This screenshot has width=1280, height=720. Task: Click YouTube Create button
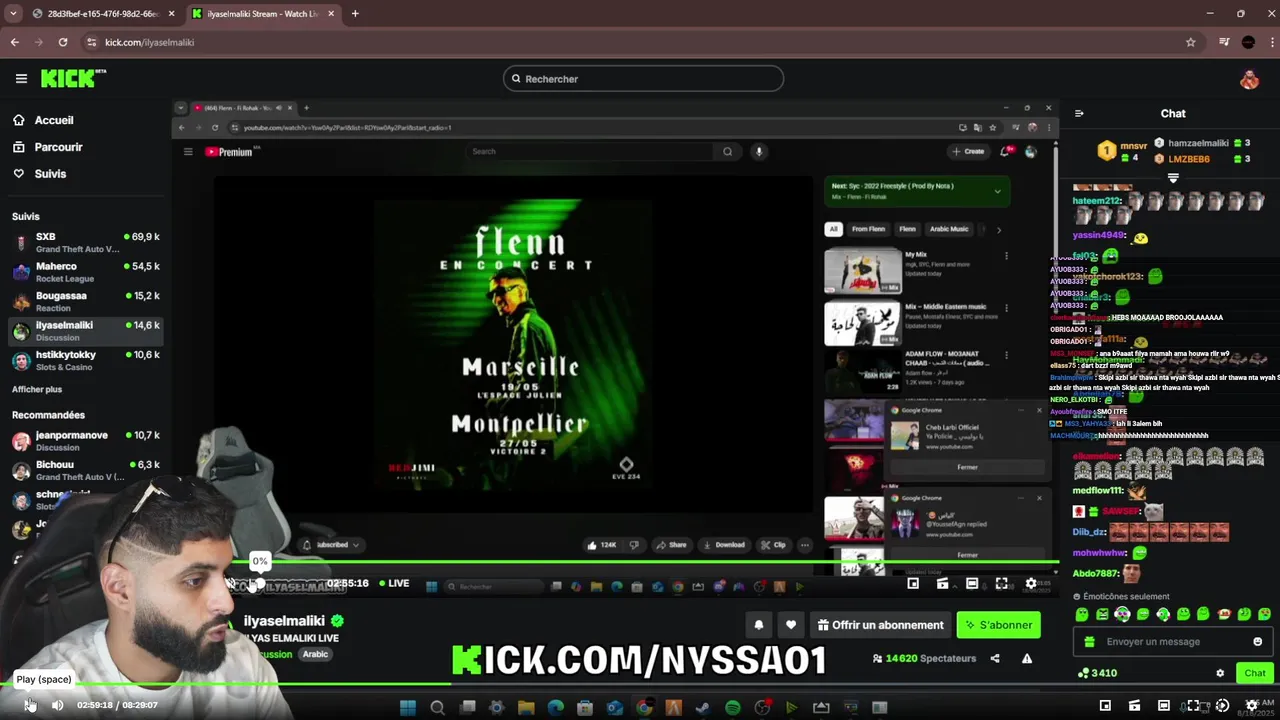coord(968,151)
